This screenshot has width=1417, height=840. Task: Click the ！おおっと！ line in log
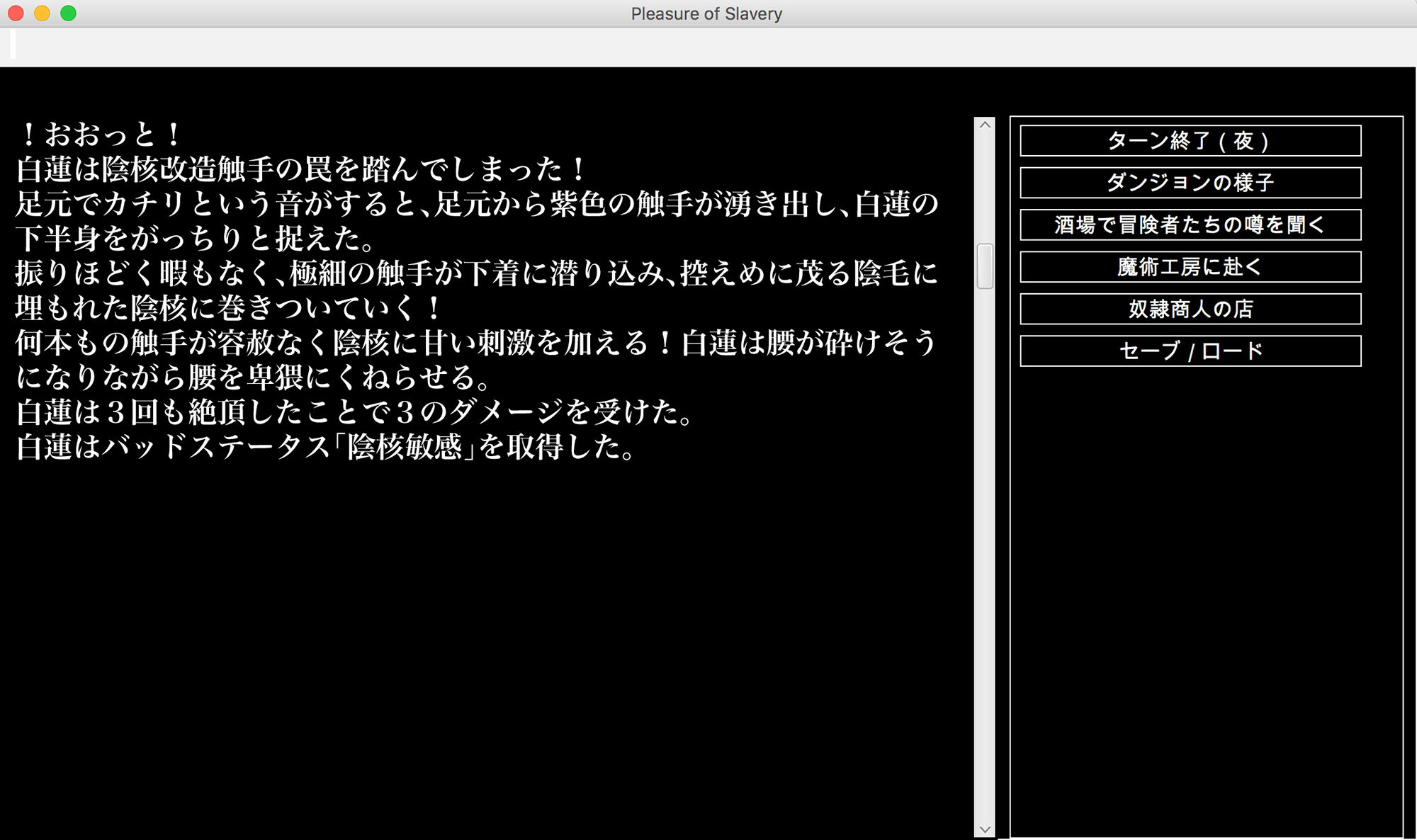99,135
